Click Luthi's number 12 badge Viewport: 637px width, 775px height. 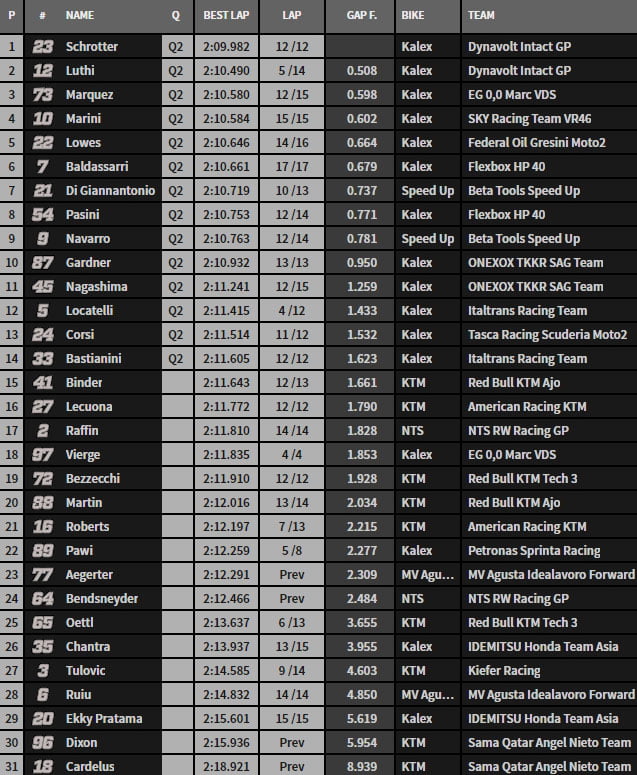click(x=42, y=71)
